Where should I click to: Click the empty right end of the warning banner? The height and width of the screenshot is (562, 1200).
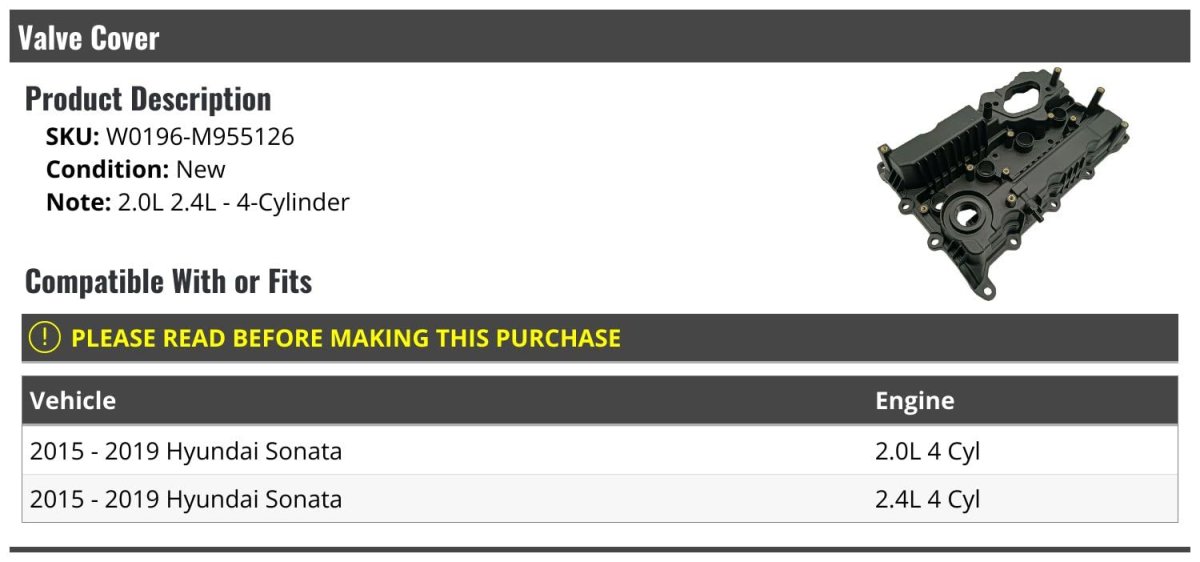point(1000,338)
